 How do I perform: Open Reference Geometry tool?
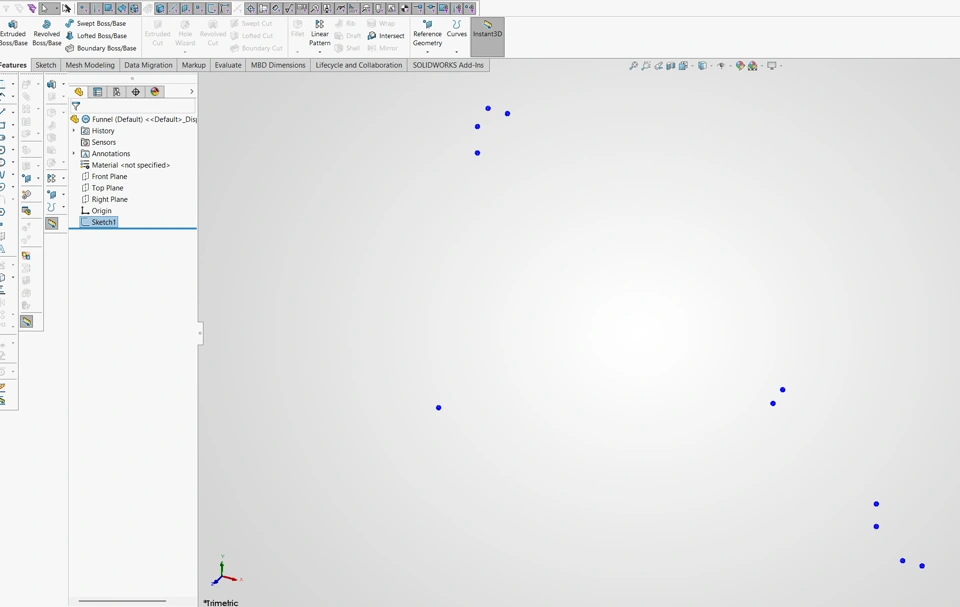click(427, 33)
